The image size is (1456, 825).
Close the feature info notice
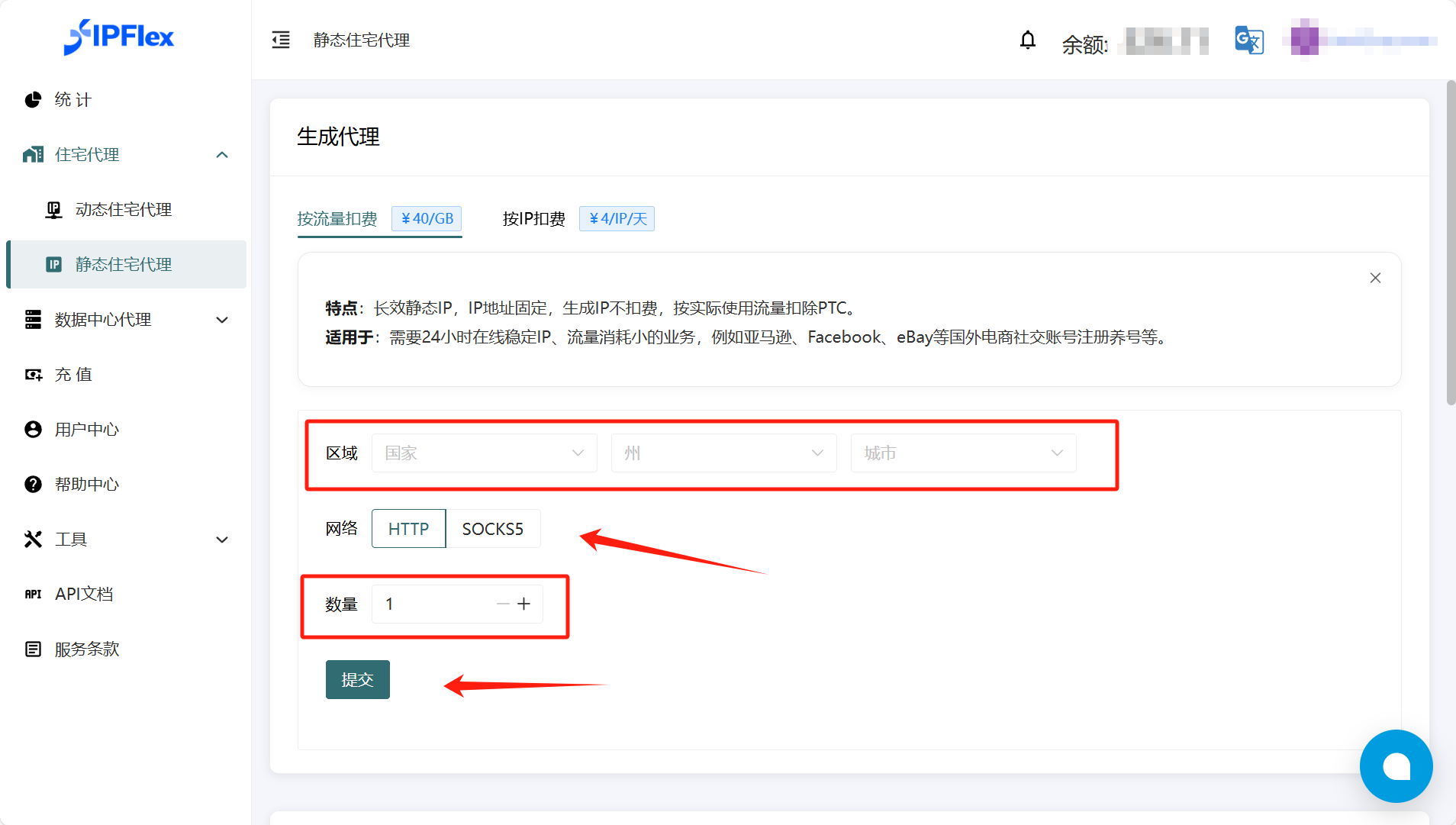point(1375,279)
